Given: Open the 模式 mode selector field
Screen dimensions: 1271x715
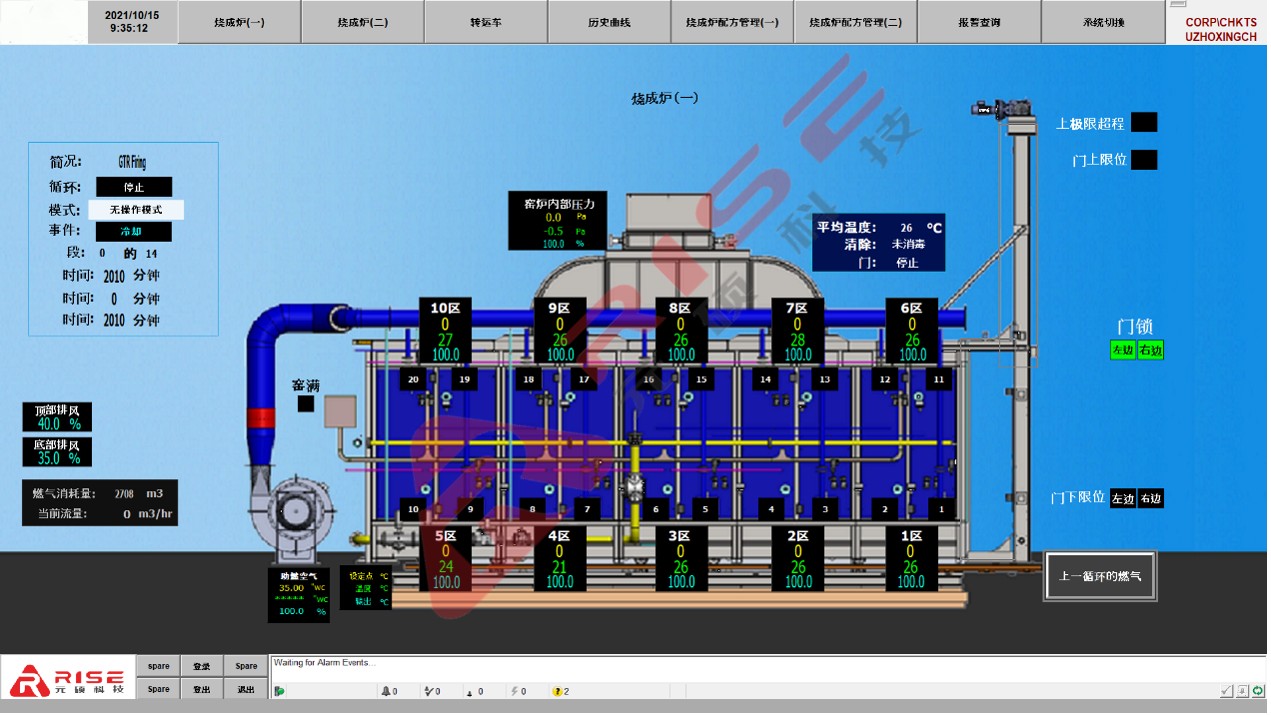Looking at the screenshot, I should tap(135, 210).
